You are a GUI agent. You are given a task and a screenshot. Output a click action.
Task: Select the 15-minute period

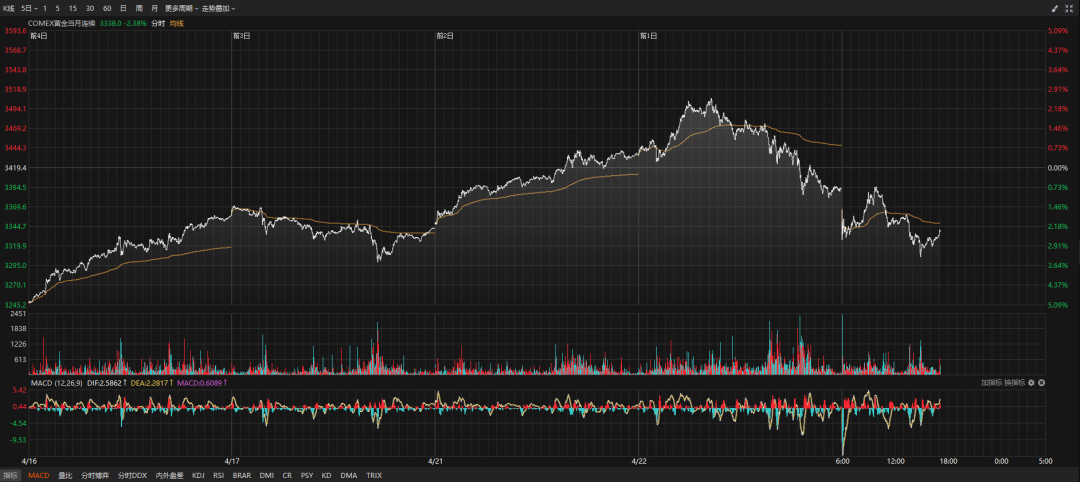(x=73, y=7)
